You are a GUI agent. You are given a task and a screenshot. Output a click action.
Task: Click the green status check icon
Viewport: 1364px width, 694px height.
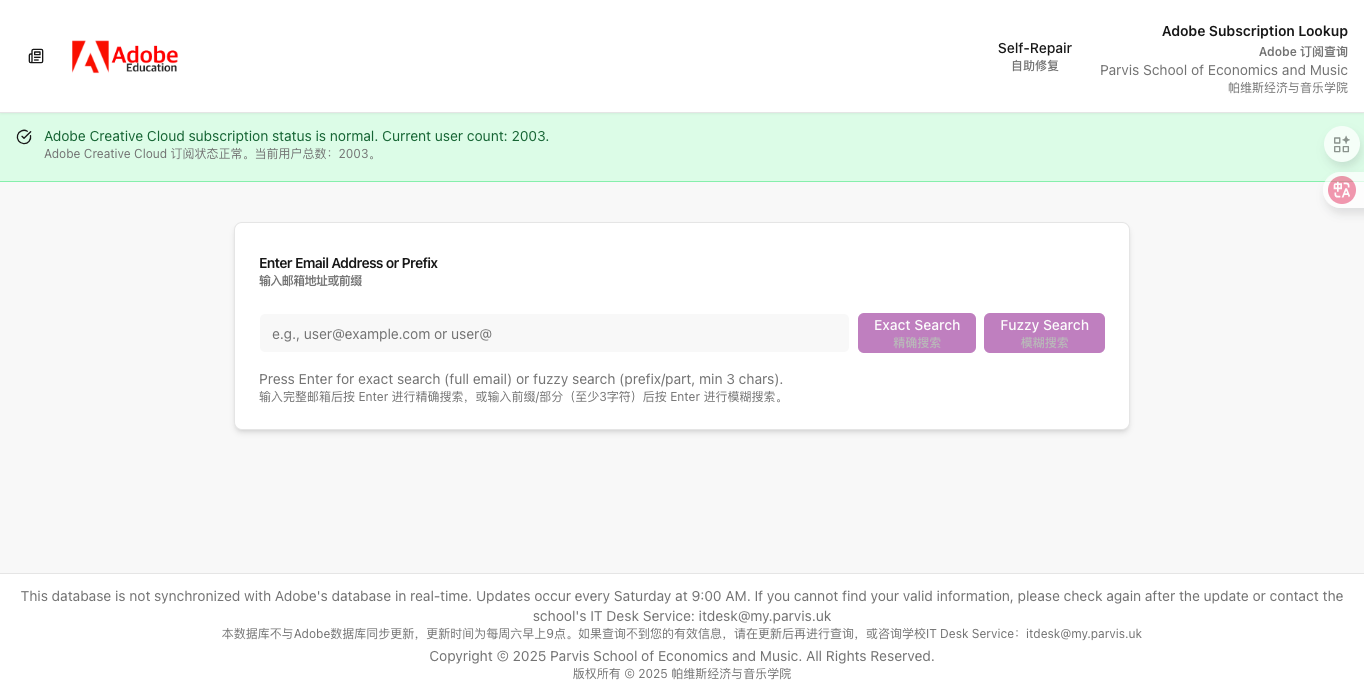[24, 137]
